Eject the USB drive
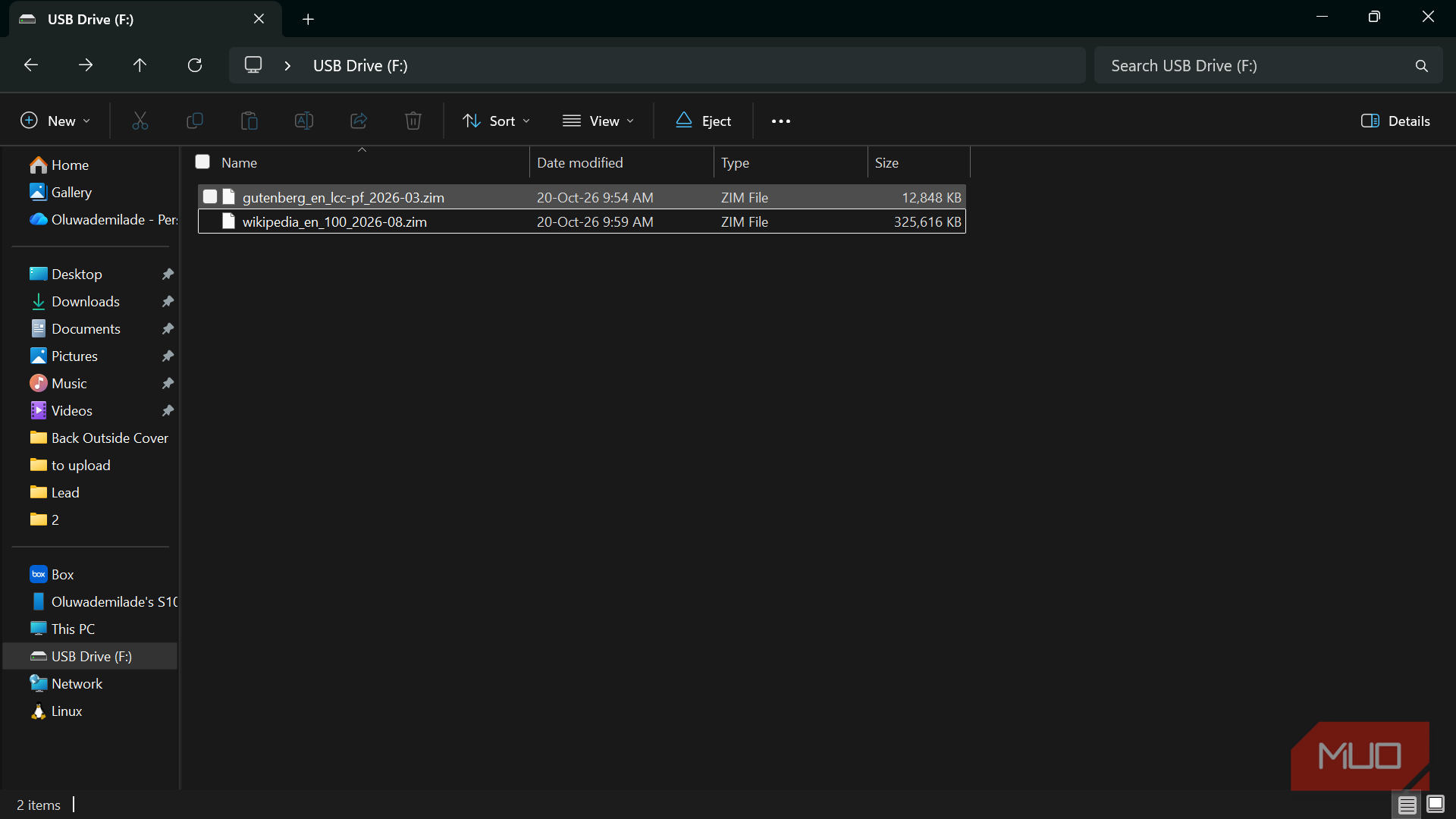The height and width of the screenshot is (819, 1456). [704, 121]
